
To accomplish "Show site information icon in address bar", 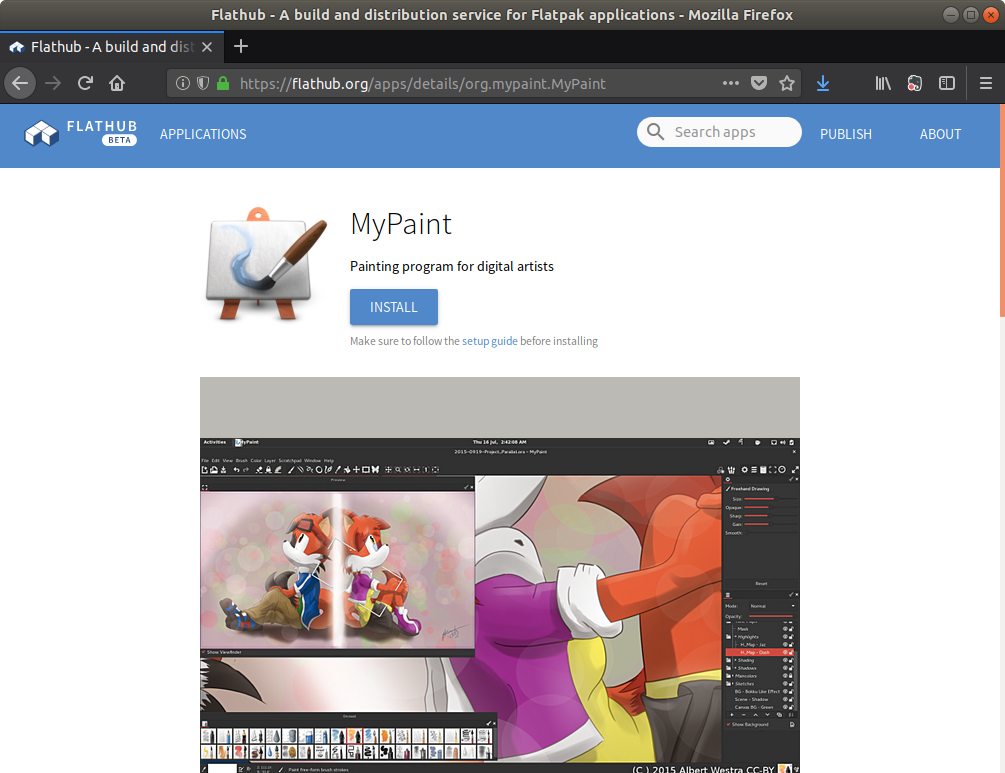I will [183, 84].
